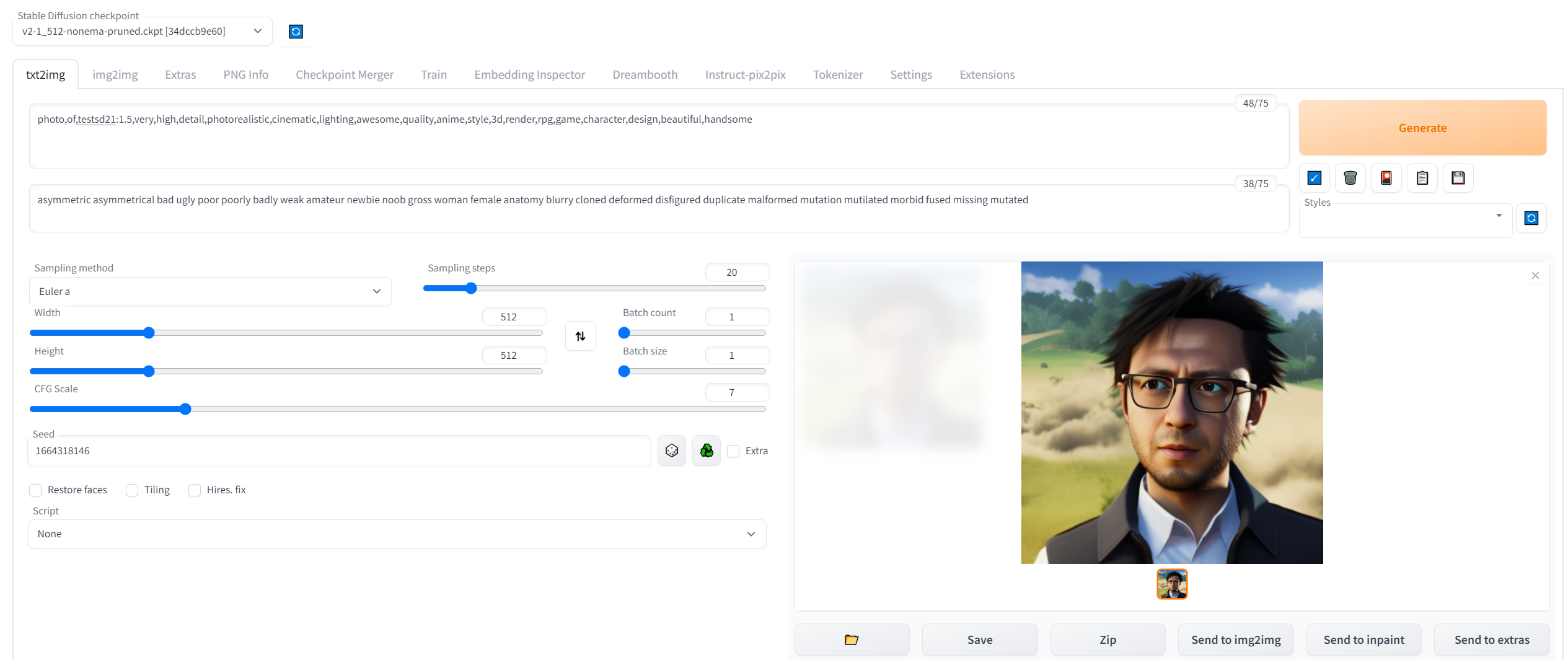The image size is (1568, 660).
Task: Send image to extras
Action: [x=1492, y=640]
